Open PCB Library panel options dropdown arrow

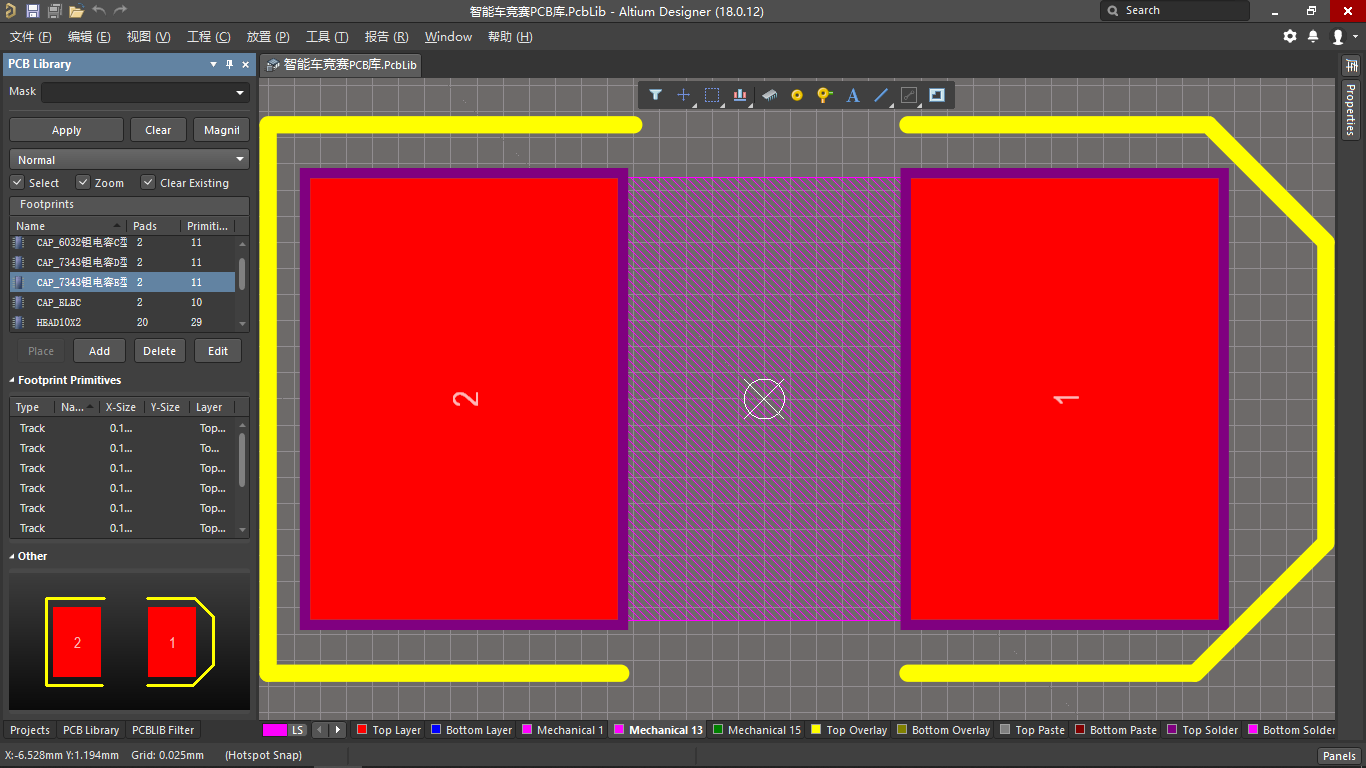click(x=213, y=64)
